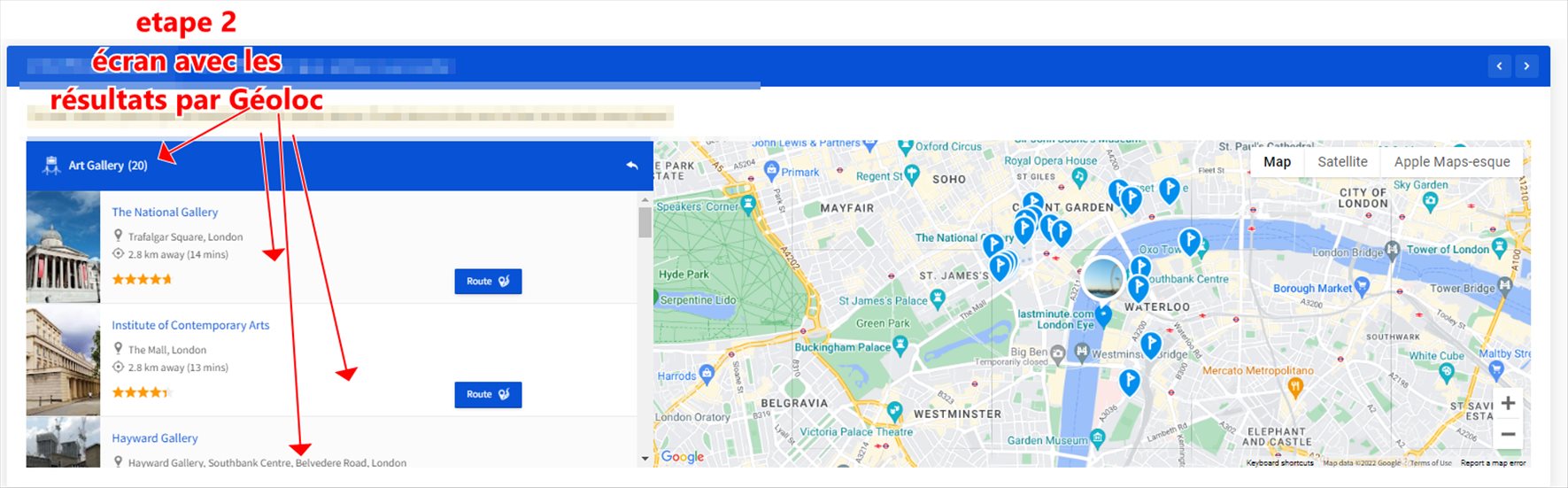This screenshot has height=488, width=1568.
Task: Click The National Gallery thumbnail image
Action: click(x=63, y=247)
